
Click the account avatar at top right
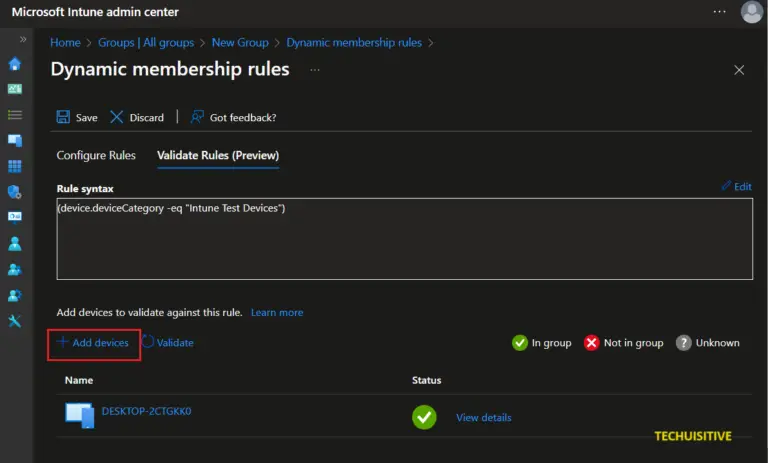(751, 12)
